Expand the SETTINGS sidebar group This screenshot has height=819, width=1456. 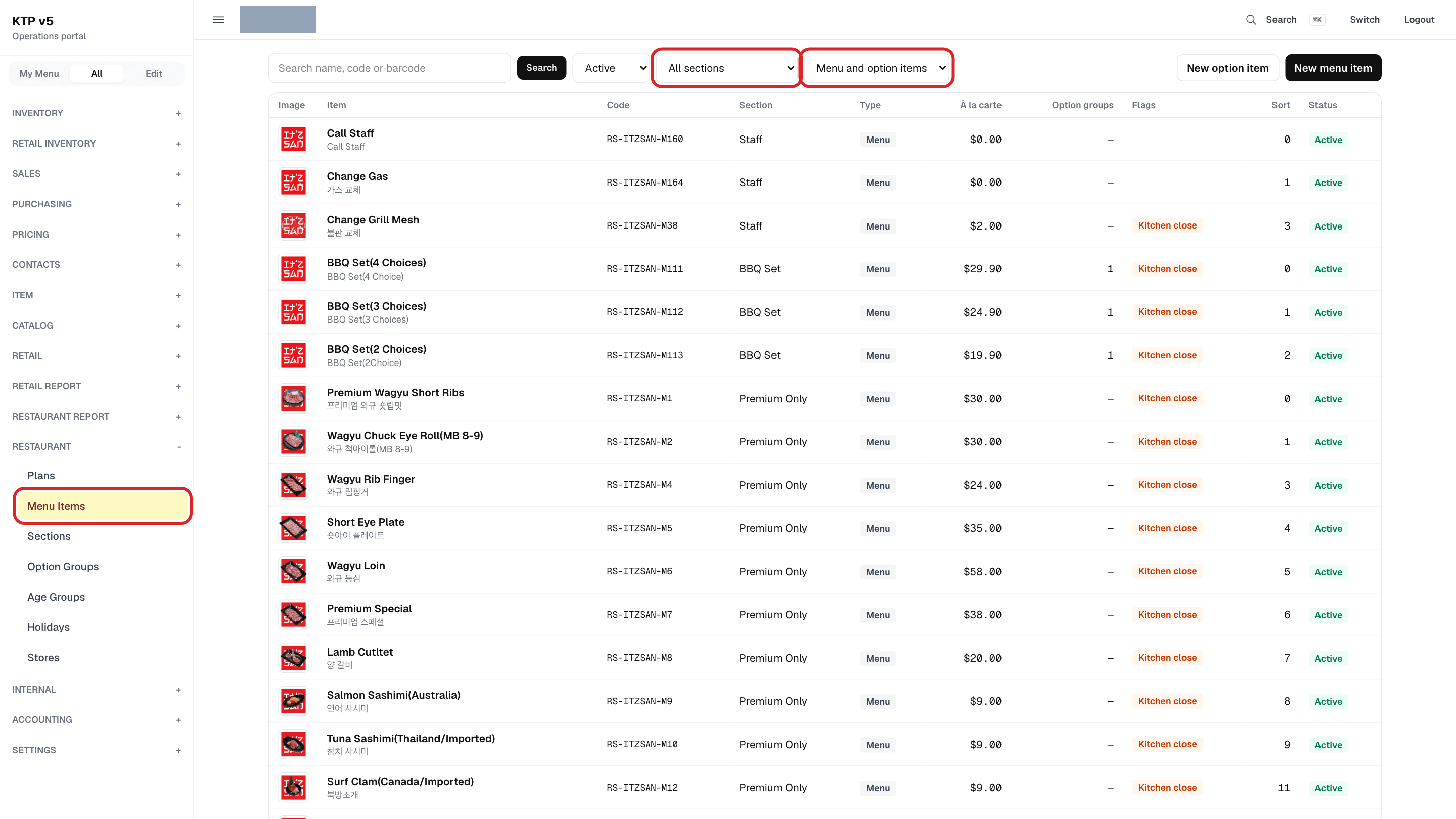97,750
